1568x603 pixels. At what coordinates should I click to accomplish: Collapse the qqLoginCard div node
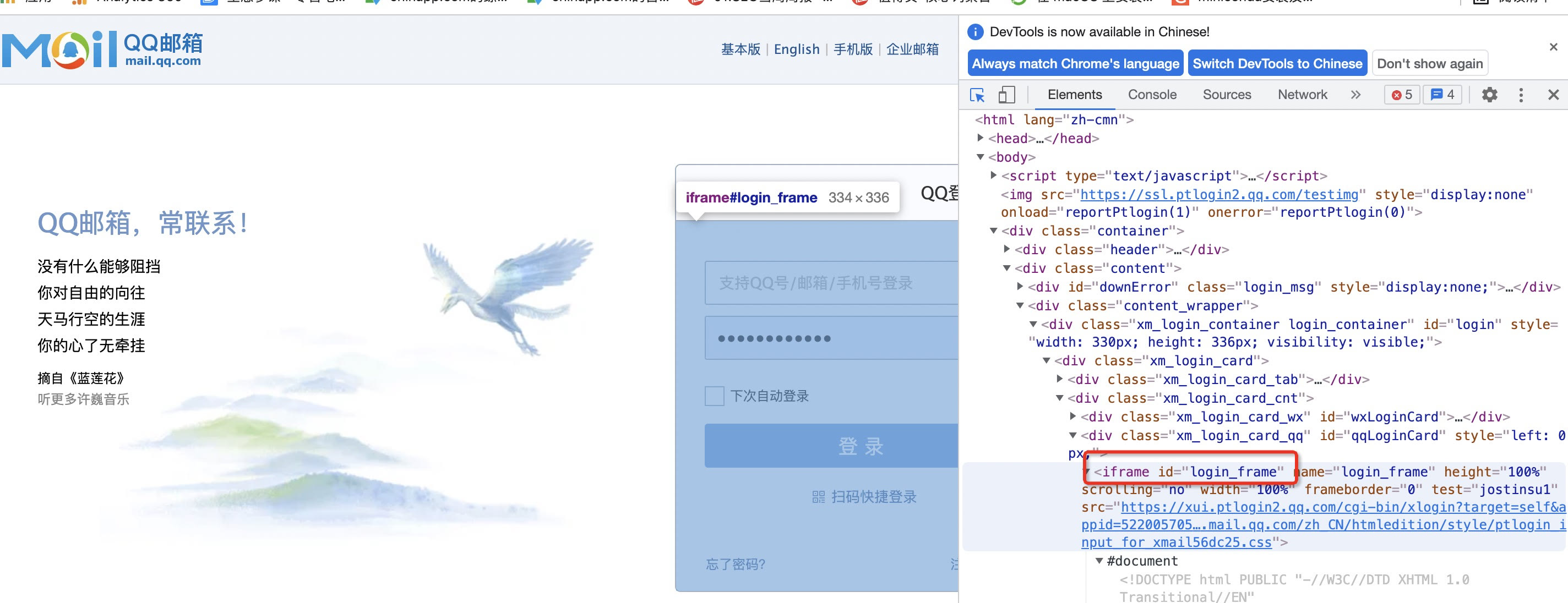(x=1073, y=436)
